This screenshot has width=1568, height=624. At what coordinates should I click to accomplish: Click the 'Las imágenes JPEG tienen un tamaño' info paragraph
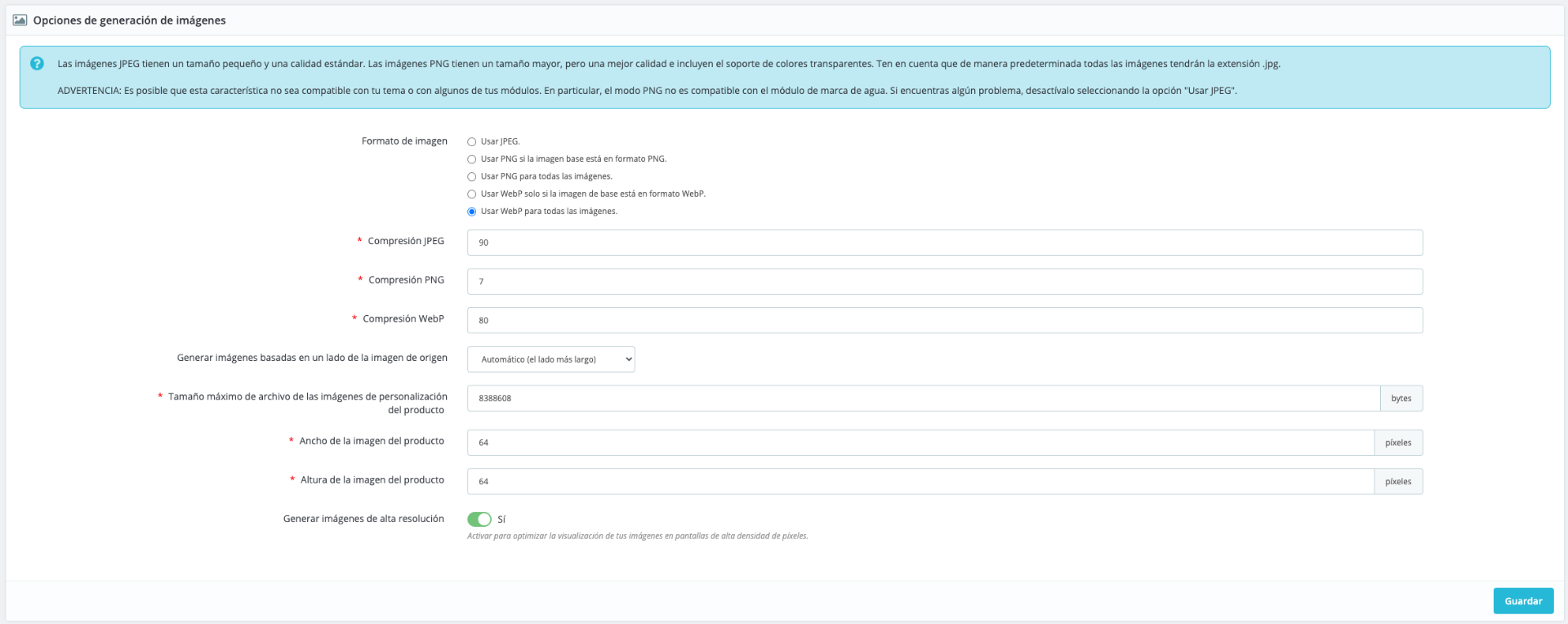tap(669, 64)
